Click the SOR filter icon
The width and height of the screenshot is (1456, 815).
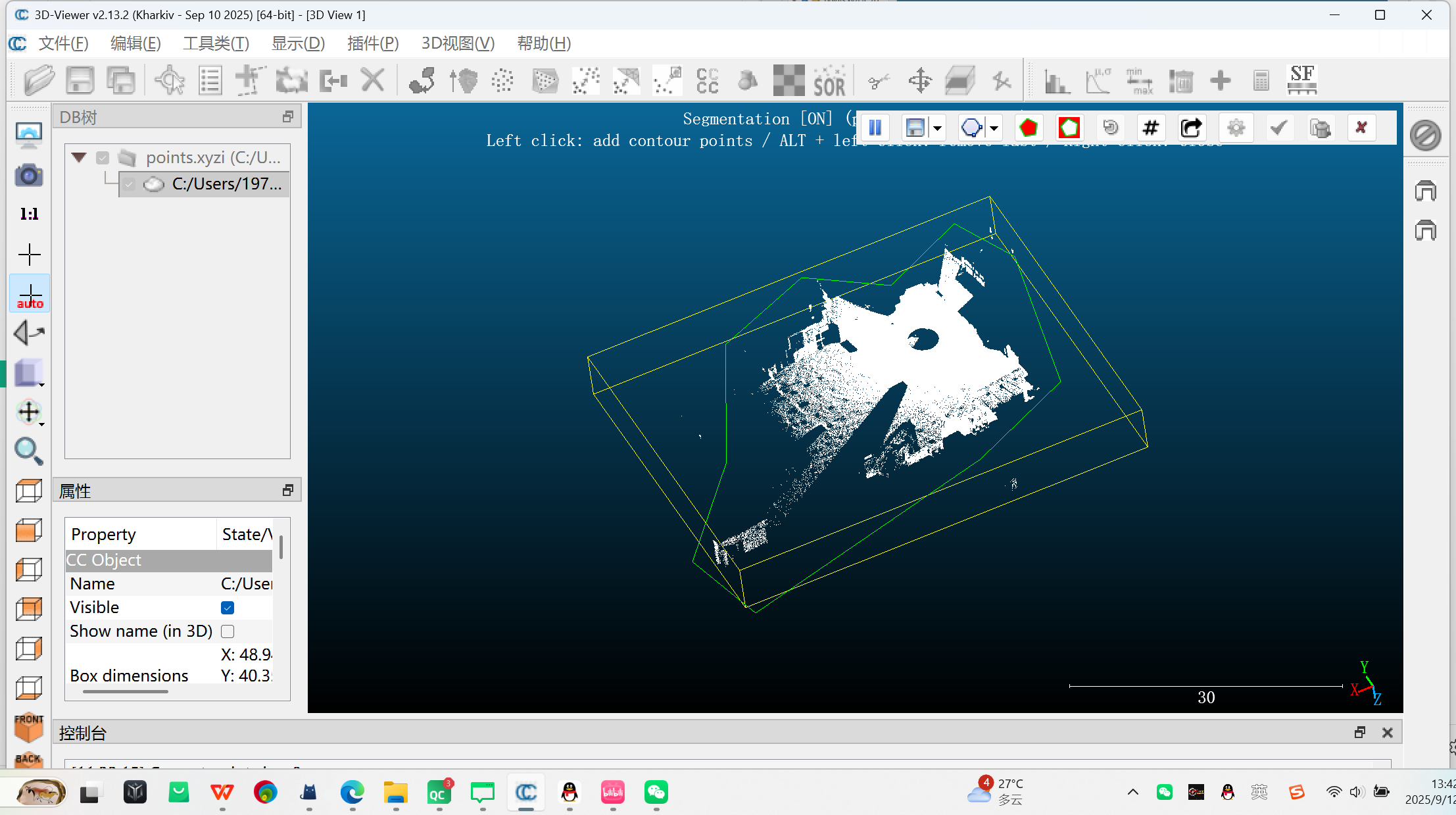click(x=830, y=81)
